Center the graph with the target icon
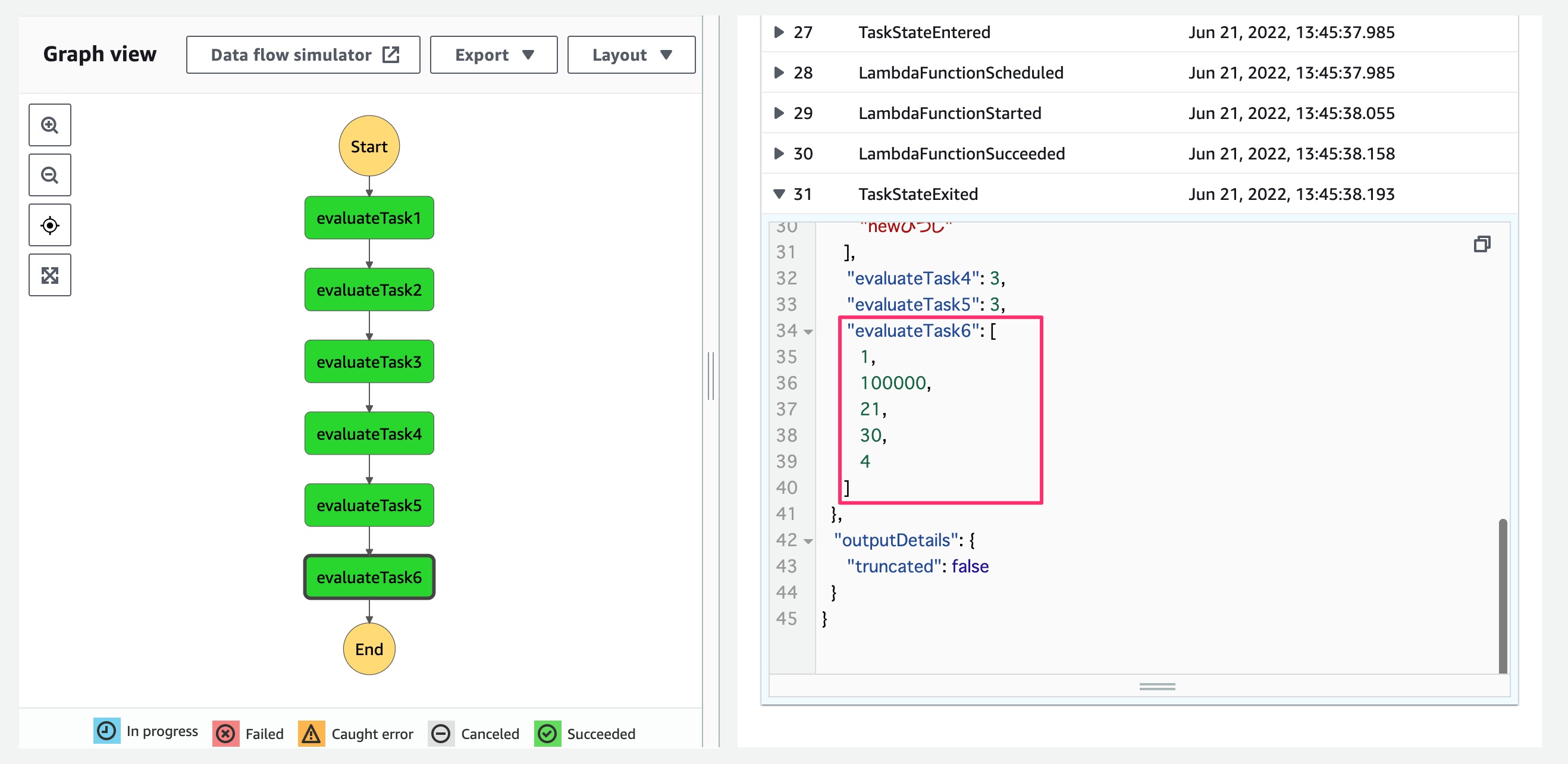 (x=50, y=226)
